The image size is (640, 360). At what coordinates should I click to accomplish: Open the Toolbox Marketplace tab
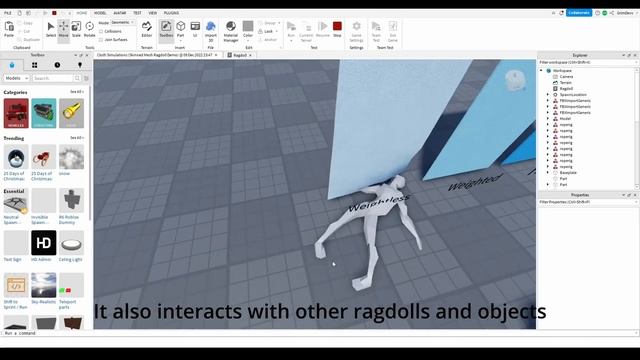tap(12, 65)
